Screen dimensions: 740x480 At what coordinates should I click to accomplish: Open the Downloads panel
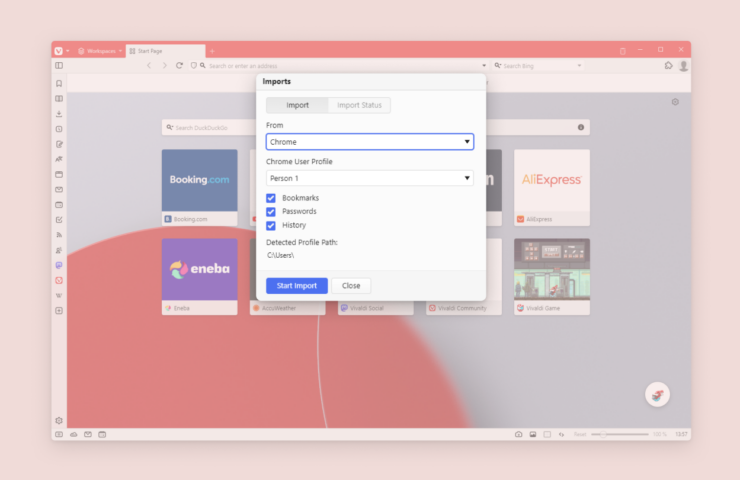[59, 114]
